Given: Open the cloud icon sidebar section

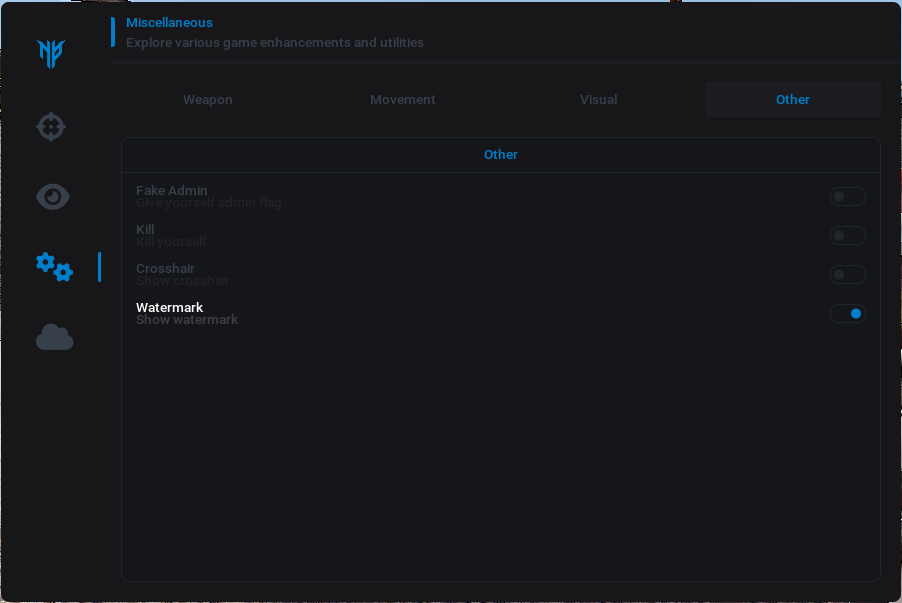Looking at the screenshot, I should click(x=55, y=338).
